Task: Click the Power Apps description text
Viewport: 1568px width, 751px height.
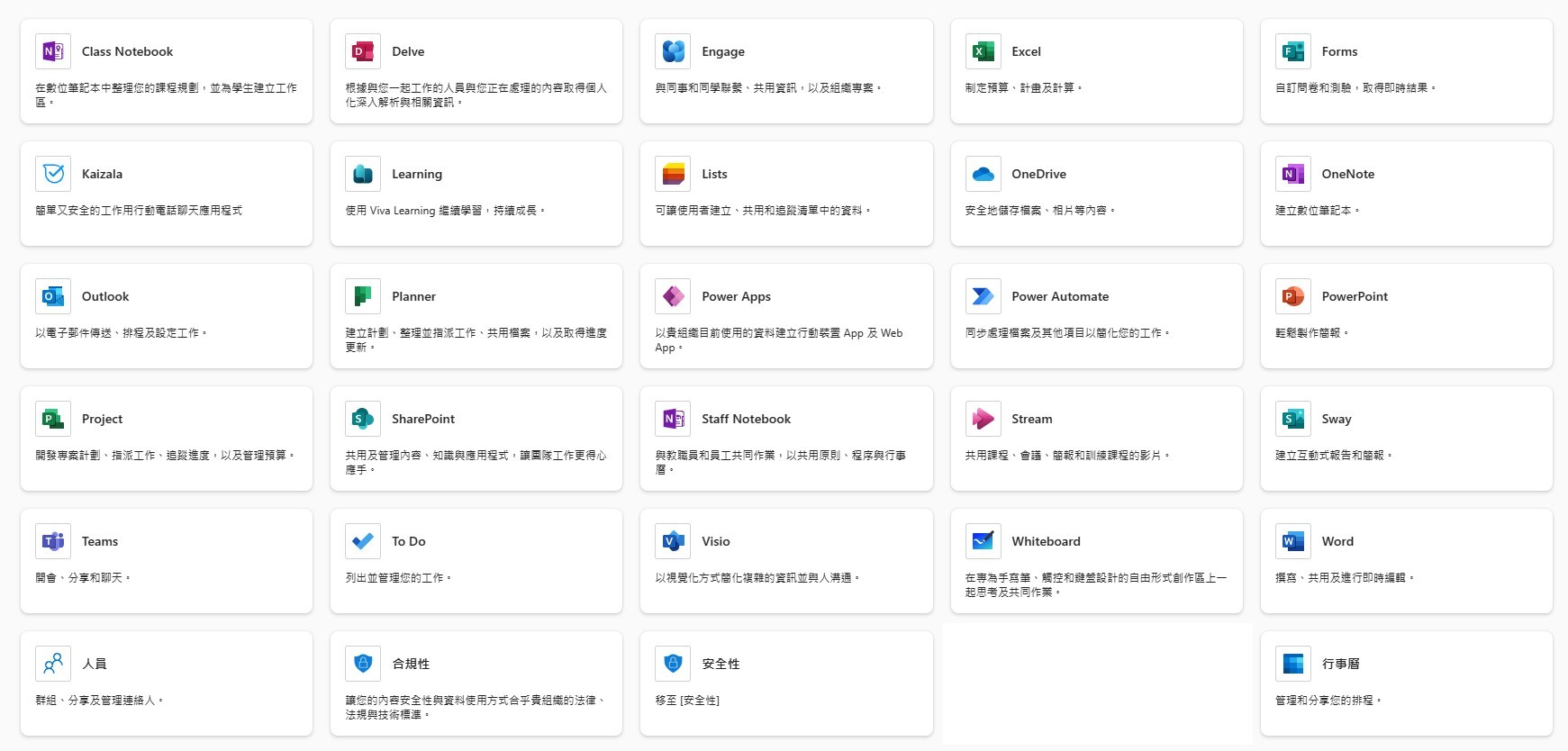Action: (x=778, y=340)
